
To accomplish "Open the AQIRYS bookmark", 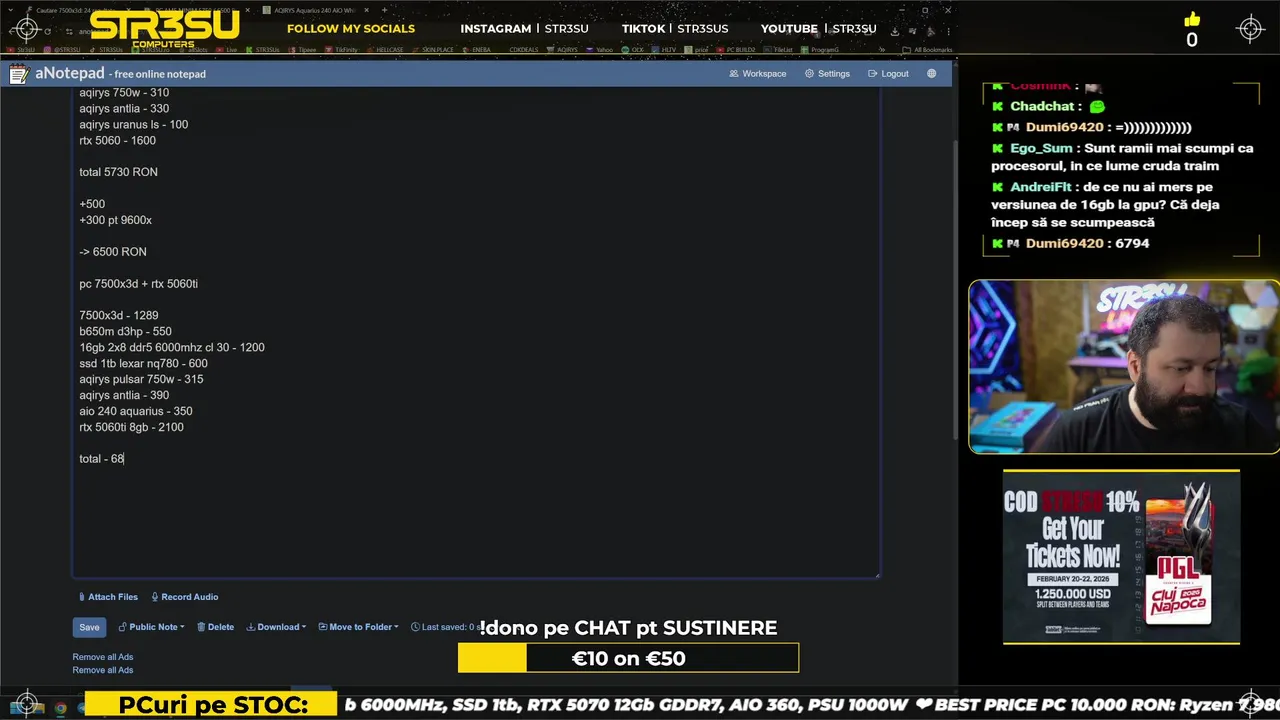I will pos(563,49).
